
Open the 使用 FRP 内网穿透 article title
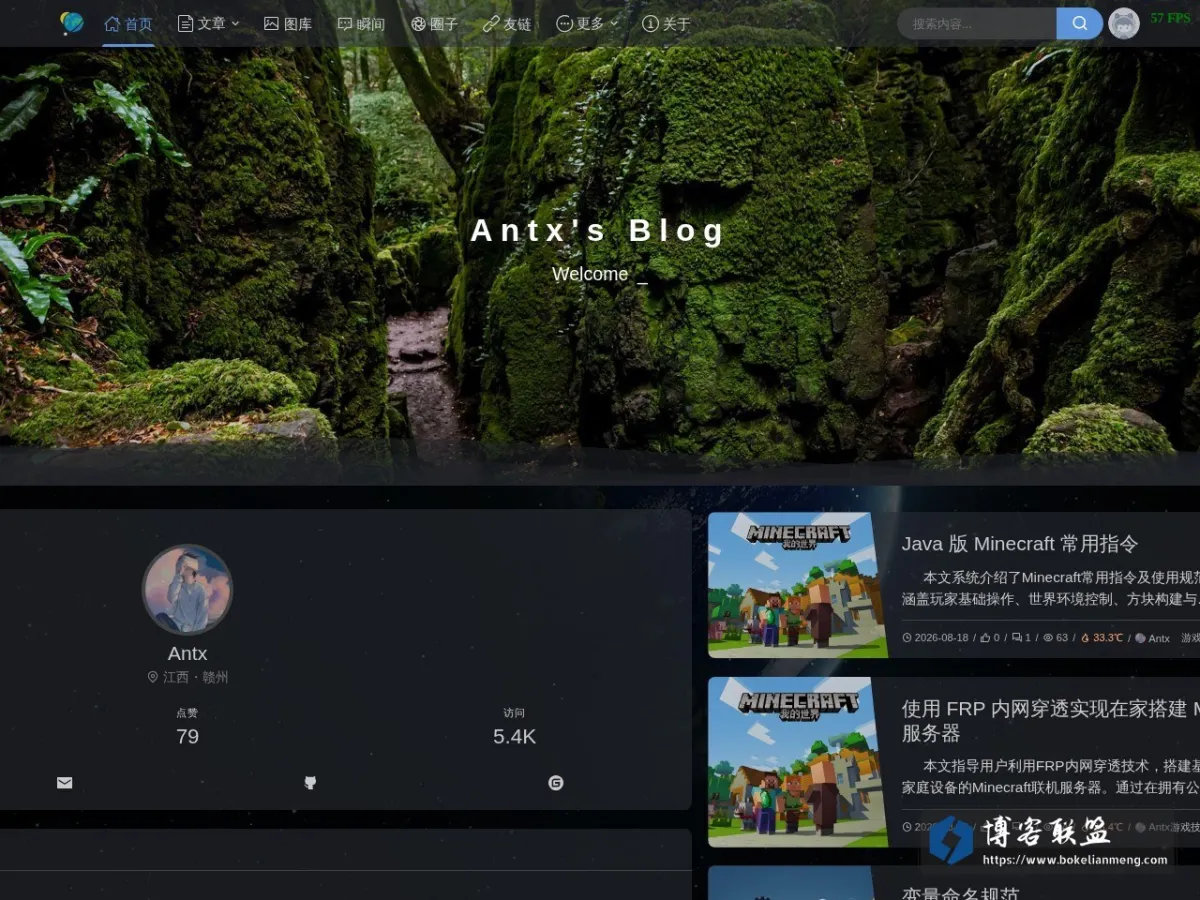(x=1050, y=721)
